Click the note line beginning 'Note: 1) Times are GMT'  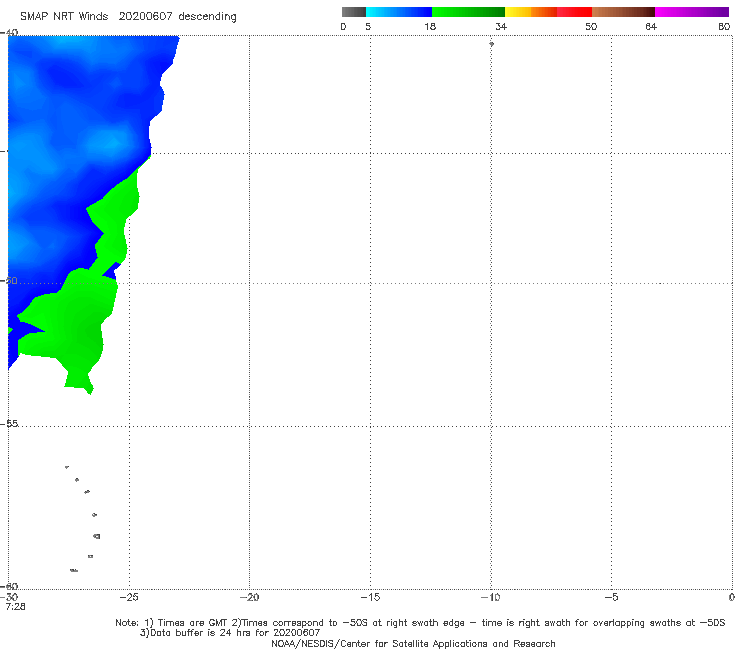click(x=420, y=623)
